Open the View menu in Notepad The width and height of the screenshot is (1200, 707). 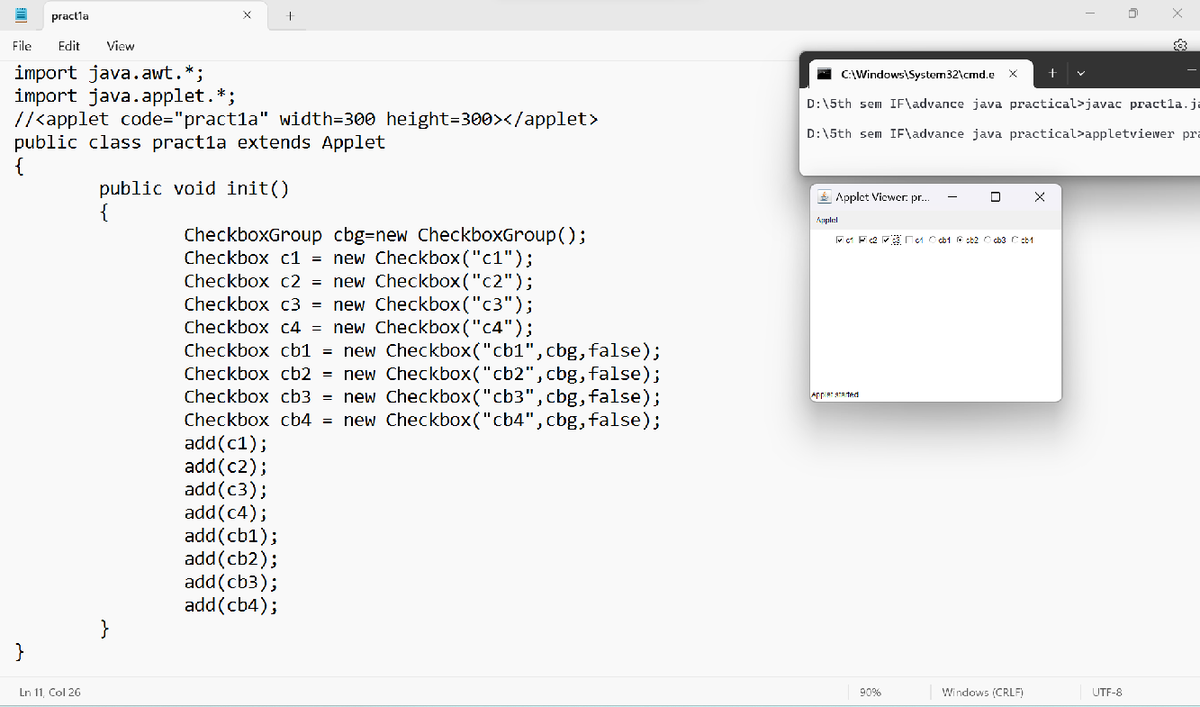(x=120, y=45)
